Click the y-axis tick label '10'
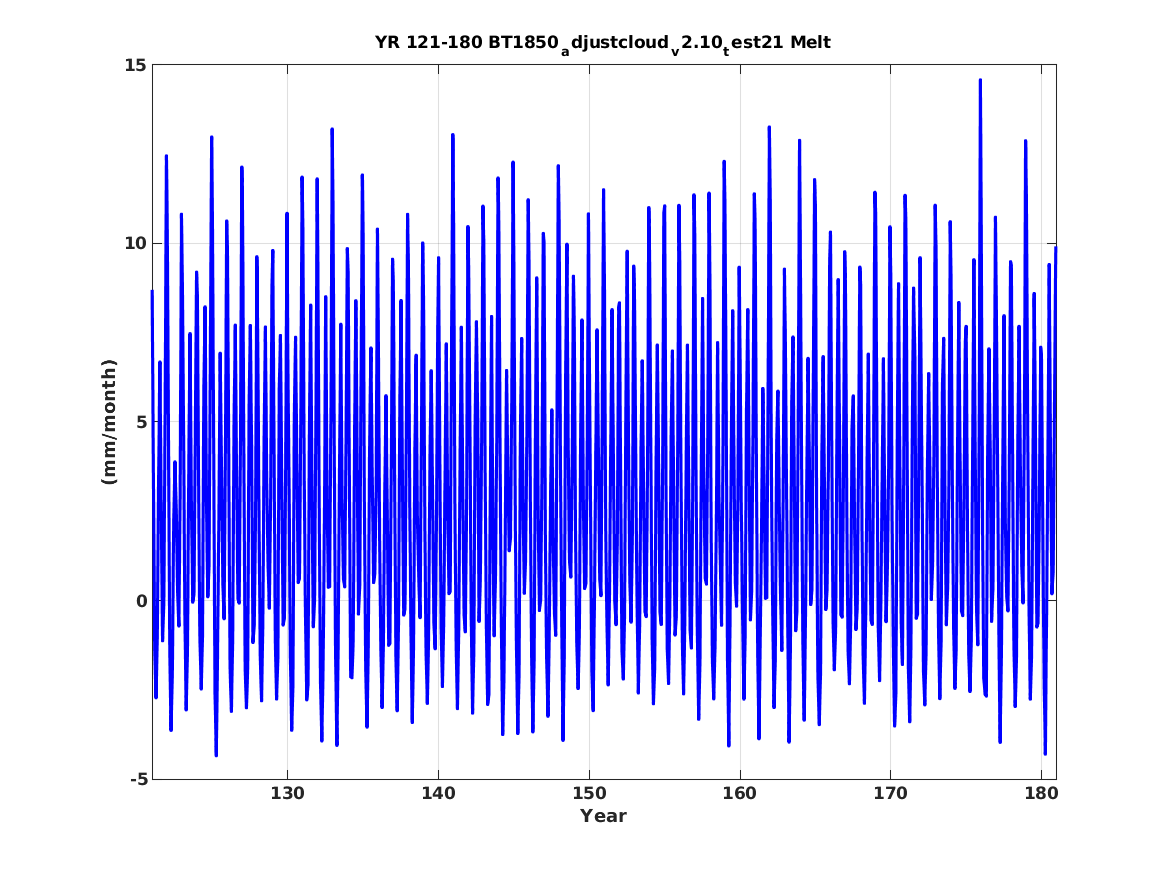The height and width of the screenshot is (875, 1167). click(135, 243)
